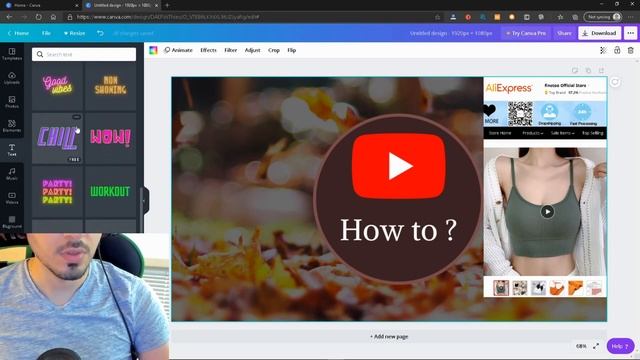
Task: Select the CHILL text style
Action: pos(58,138)
